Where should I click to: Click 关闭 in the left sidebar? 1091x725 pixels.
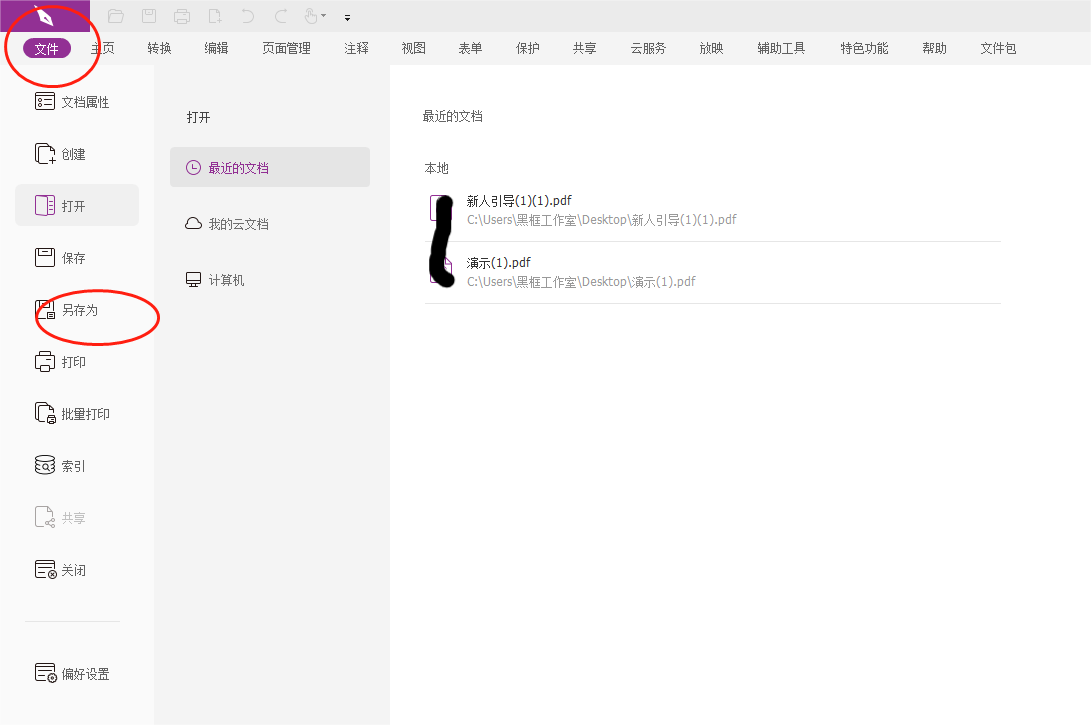(72, 569)
